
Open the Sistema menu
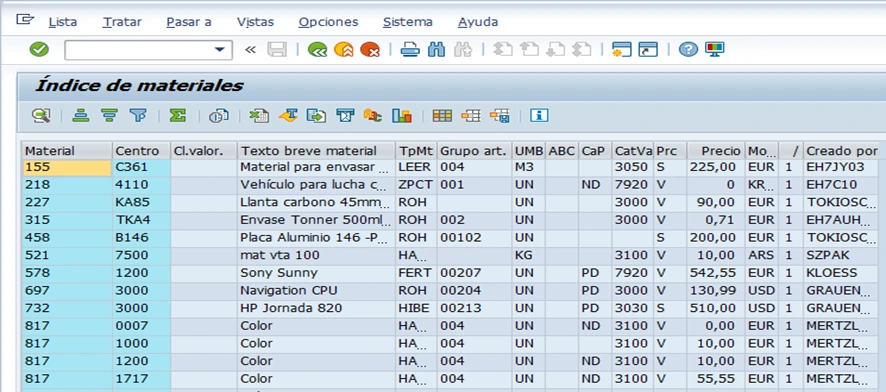tap(408, 22)
